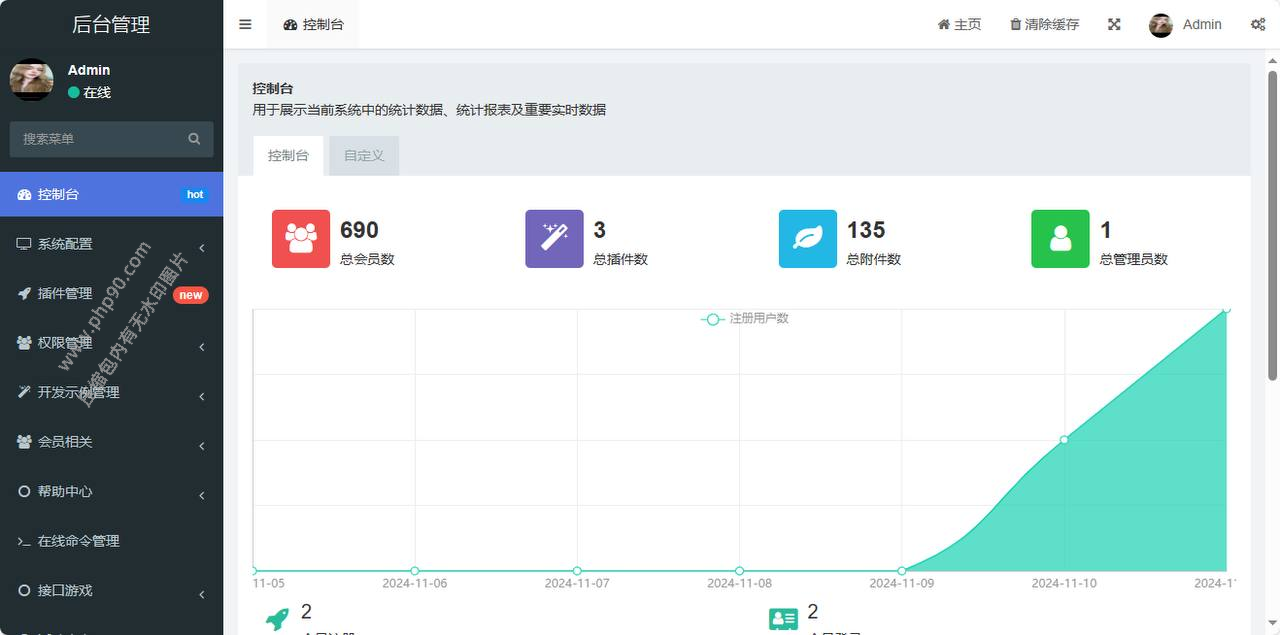Click the fullscreen expand icon
The width and height of the screenshot is (1280, 635).
[x=1114, y=25]
